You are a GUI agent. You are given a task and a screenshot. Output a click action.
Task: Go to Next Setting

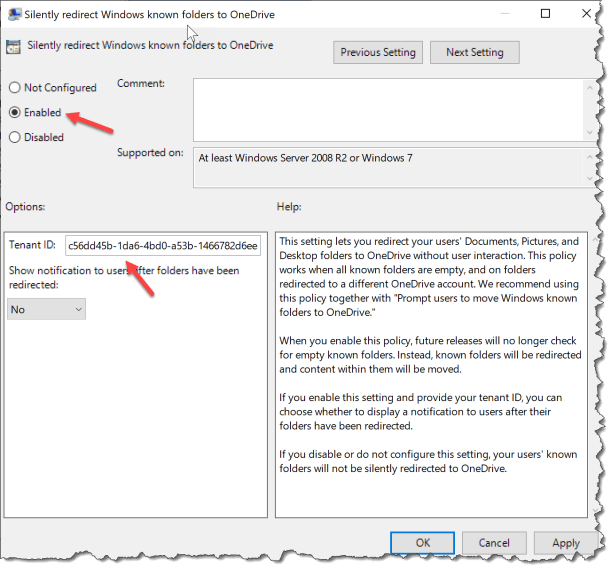point(475,52)
